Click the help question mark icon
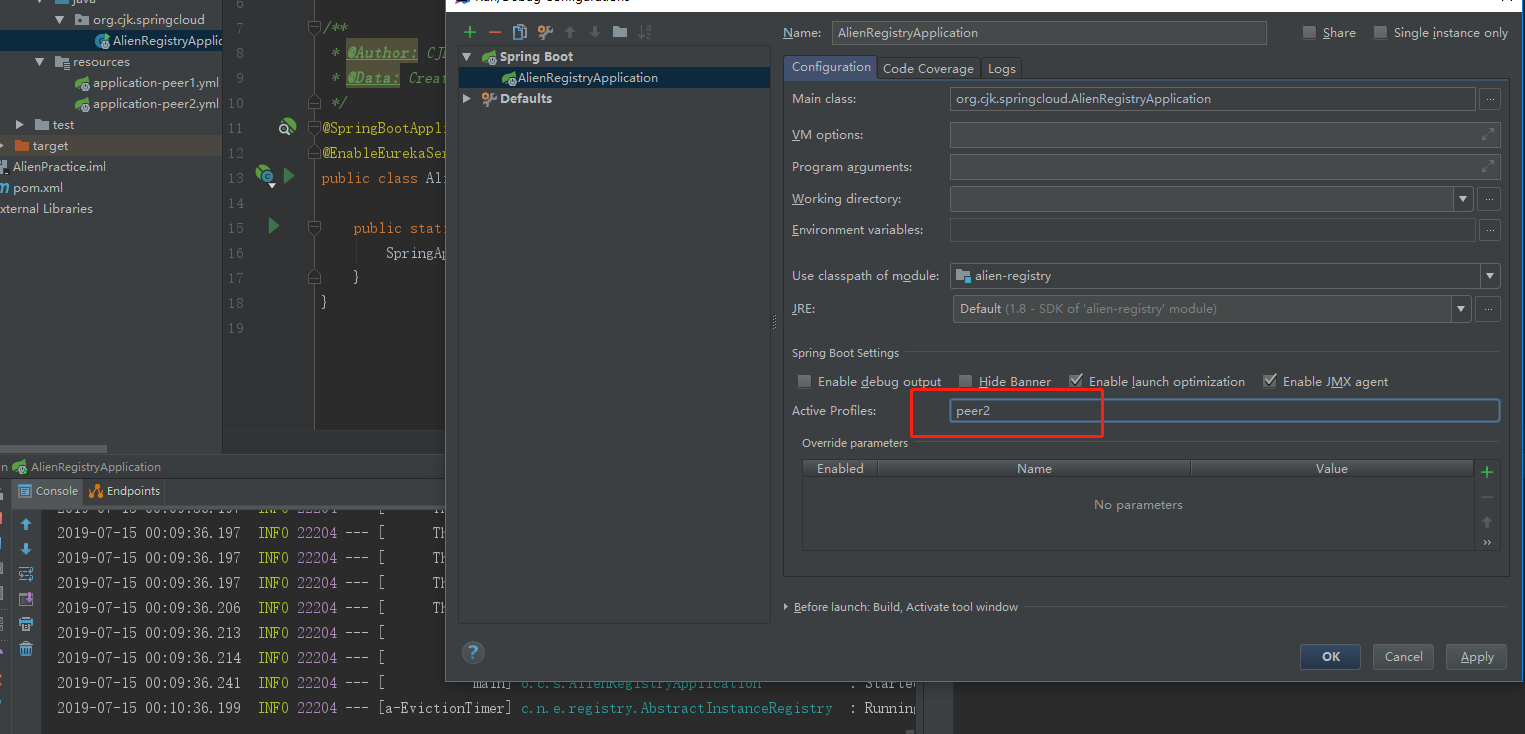1525x734 pixels. tap(474, 653)
